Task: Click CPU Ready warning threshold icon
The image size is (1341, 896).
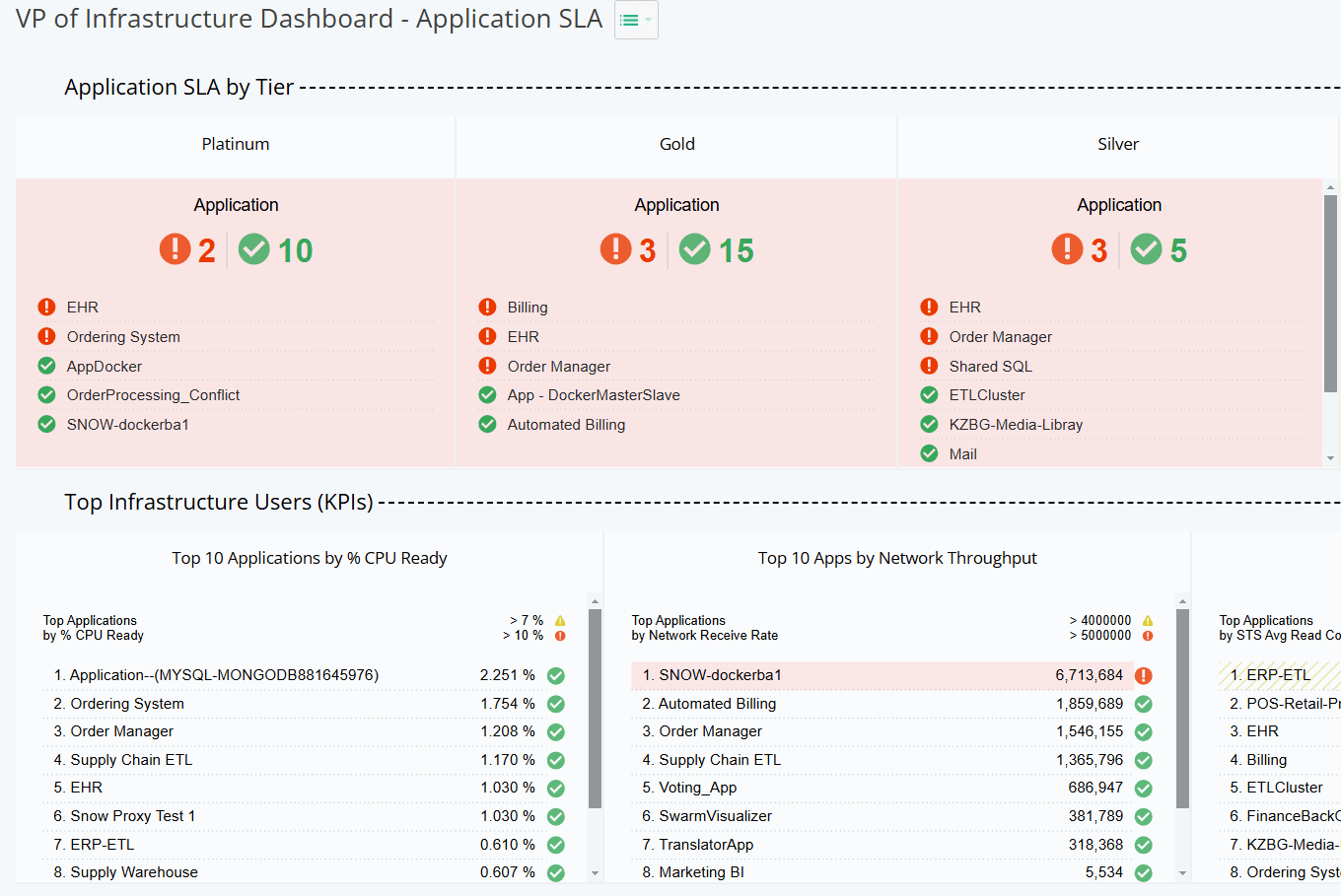Action: [x=560, y=621]
